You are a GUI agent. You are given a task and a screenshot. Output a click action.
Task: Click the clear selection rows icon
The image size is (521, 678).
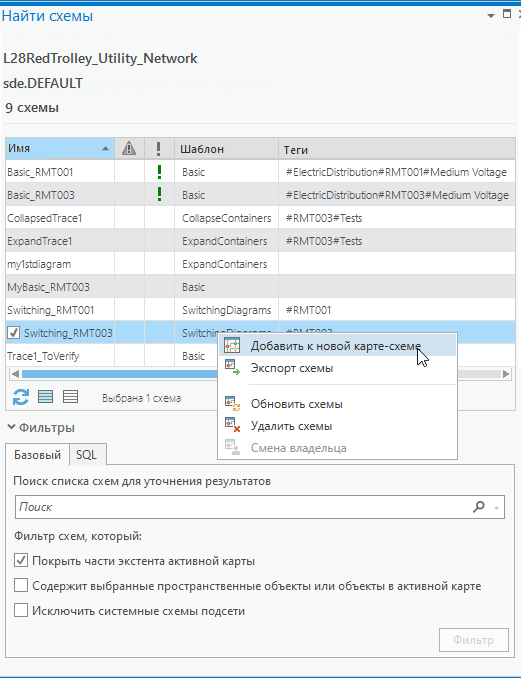(70, 397)
